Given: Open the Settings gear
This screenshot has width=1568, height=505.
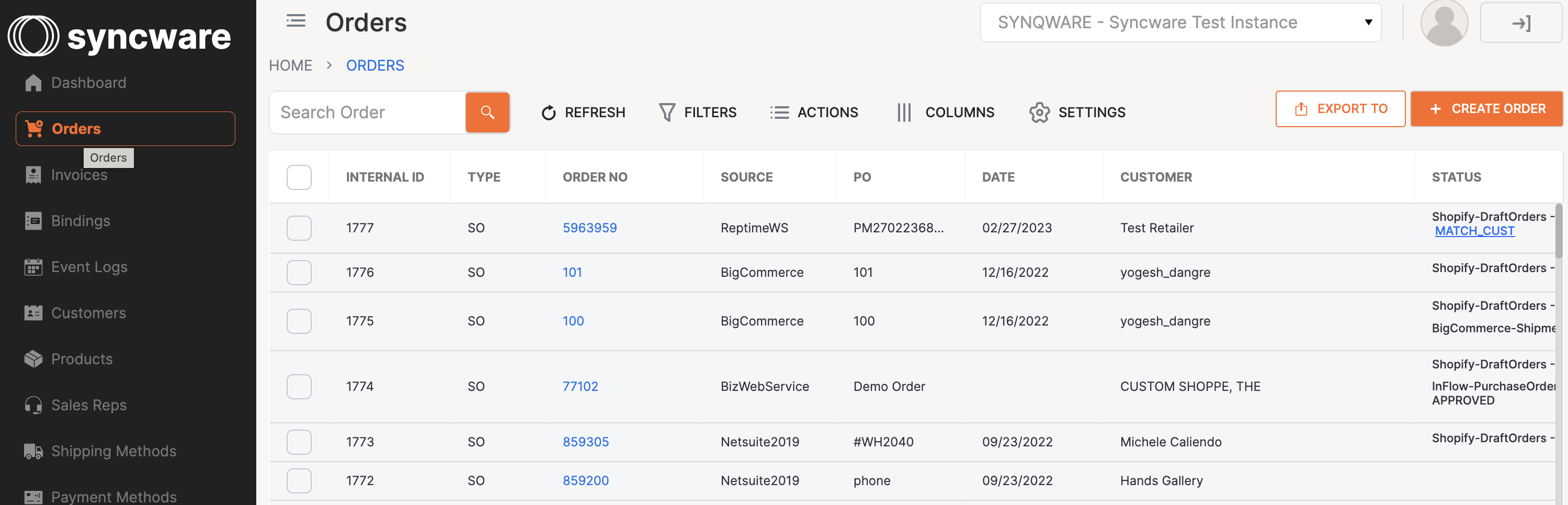Looking at the screenshot, I should [1076, 112].
